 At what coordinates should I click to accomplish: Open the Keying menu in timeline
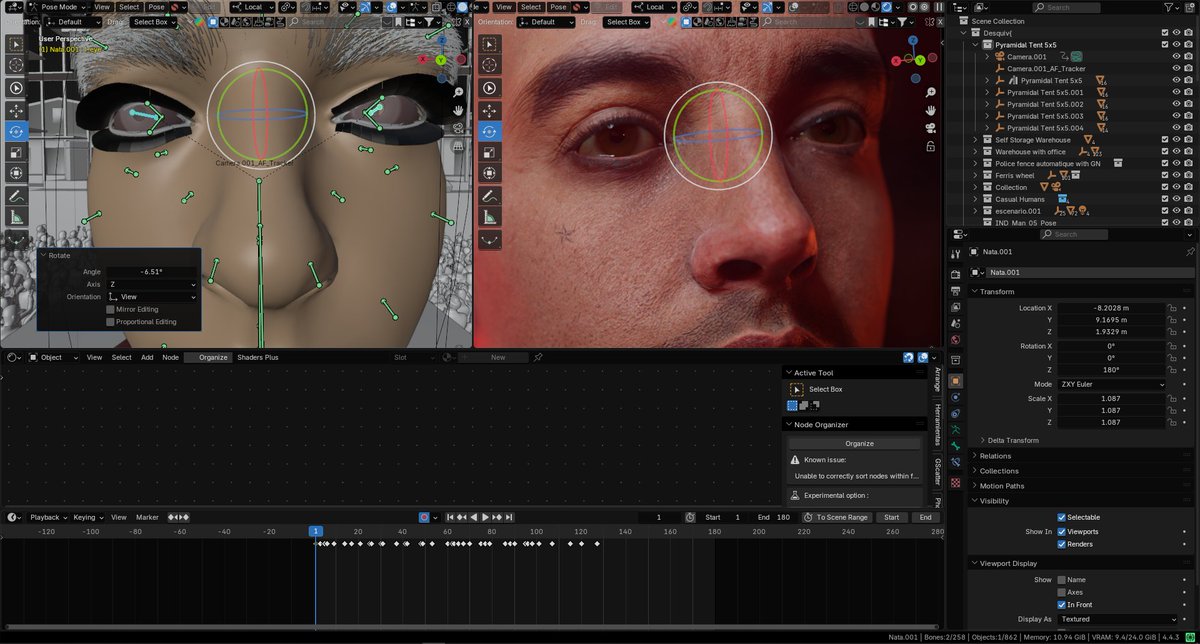click(x=87, y=517)
